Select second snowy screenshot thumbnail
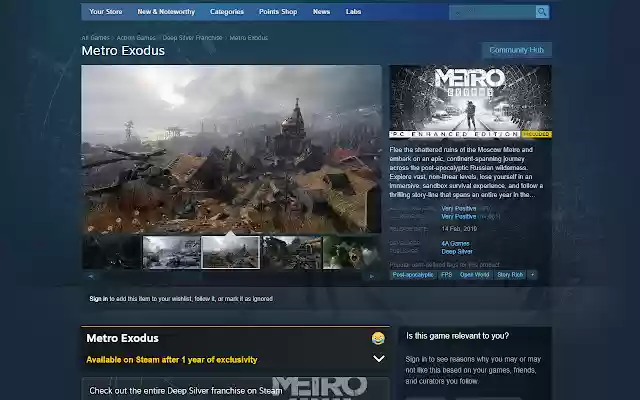This screenshot has width=640, height=400. coord(171,252)
